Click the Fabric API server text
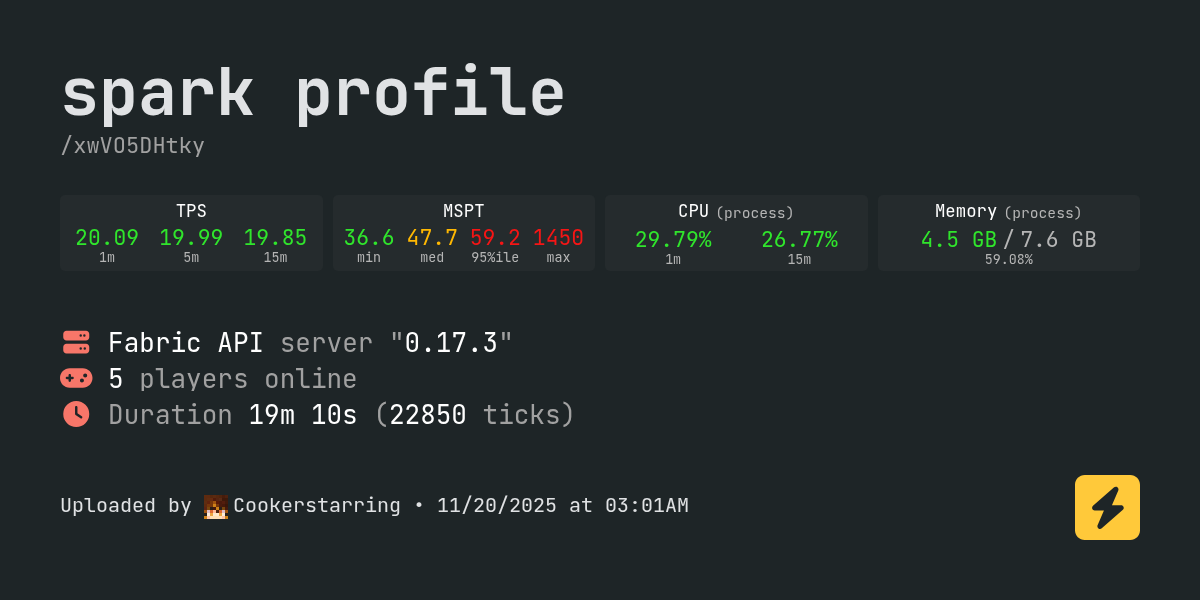Image resolution: width=1200 pixels, height=600 pixels. pos(185,343)
